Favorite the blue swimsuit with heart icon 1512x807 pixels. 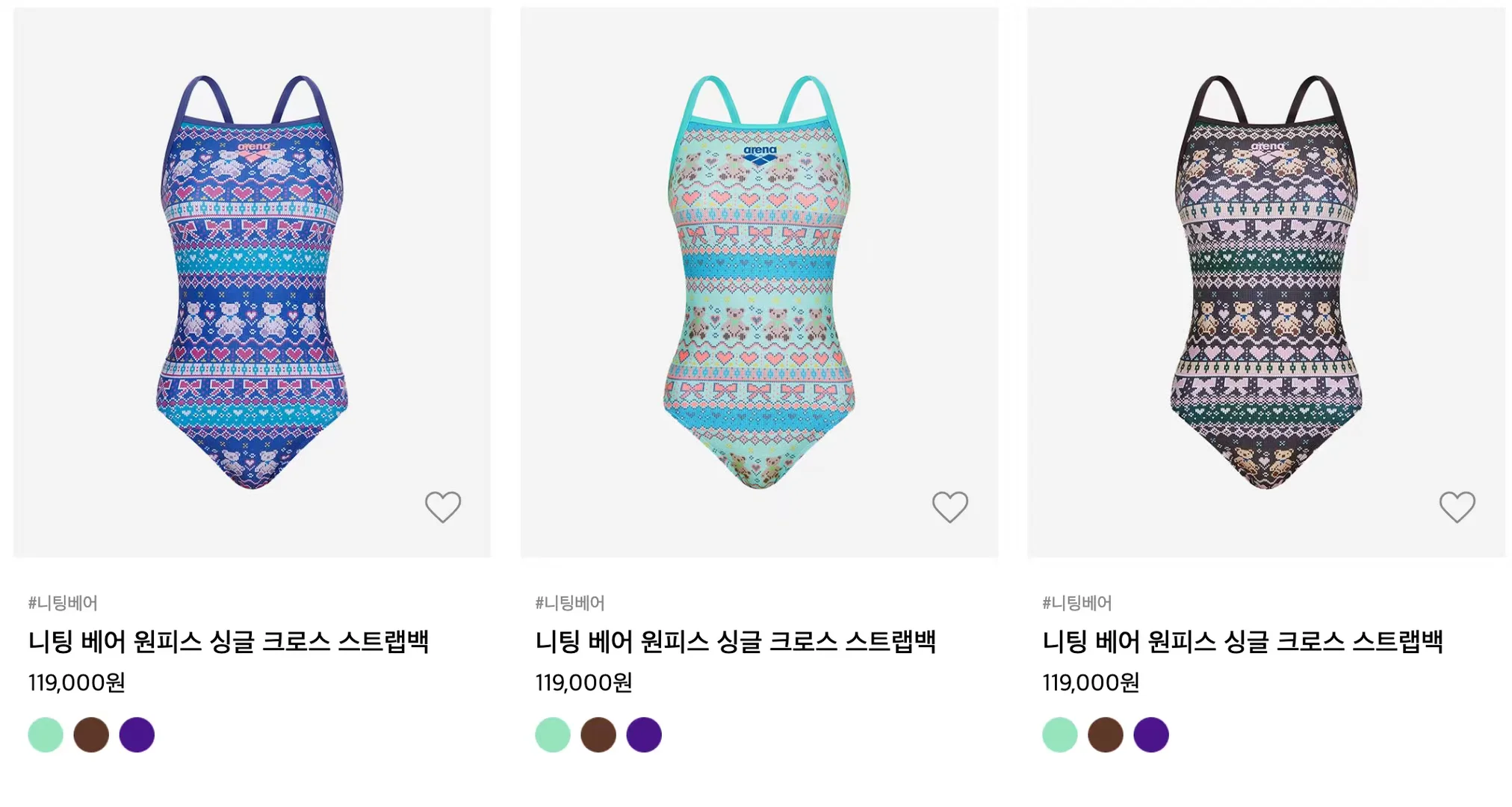click(443, 507)
